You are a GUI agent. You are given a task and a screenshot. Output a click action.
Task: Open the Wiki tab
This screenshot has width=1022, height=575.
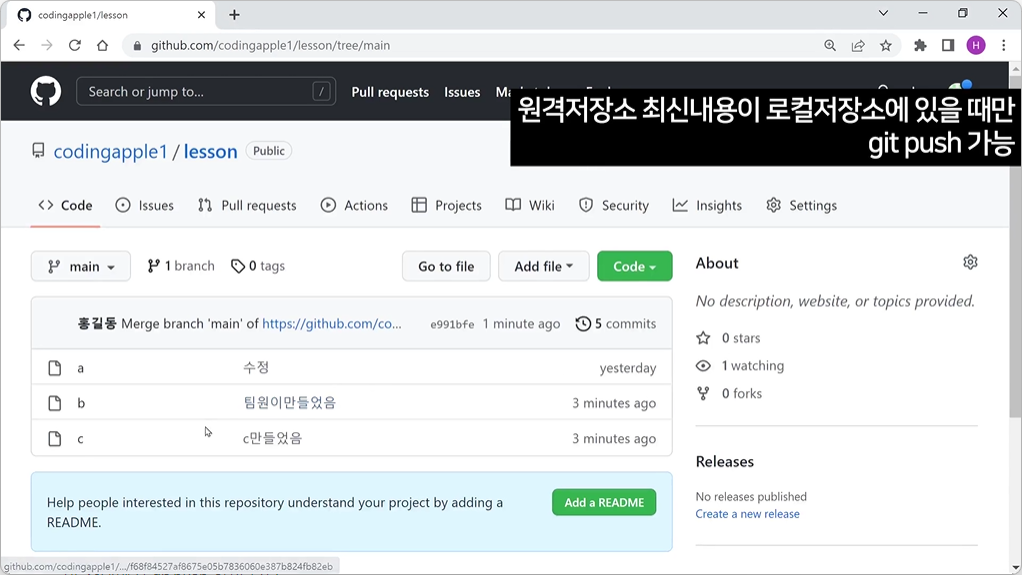click(530, 205)
